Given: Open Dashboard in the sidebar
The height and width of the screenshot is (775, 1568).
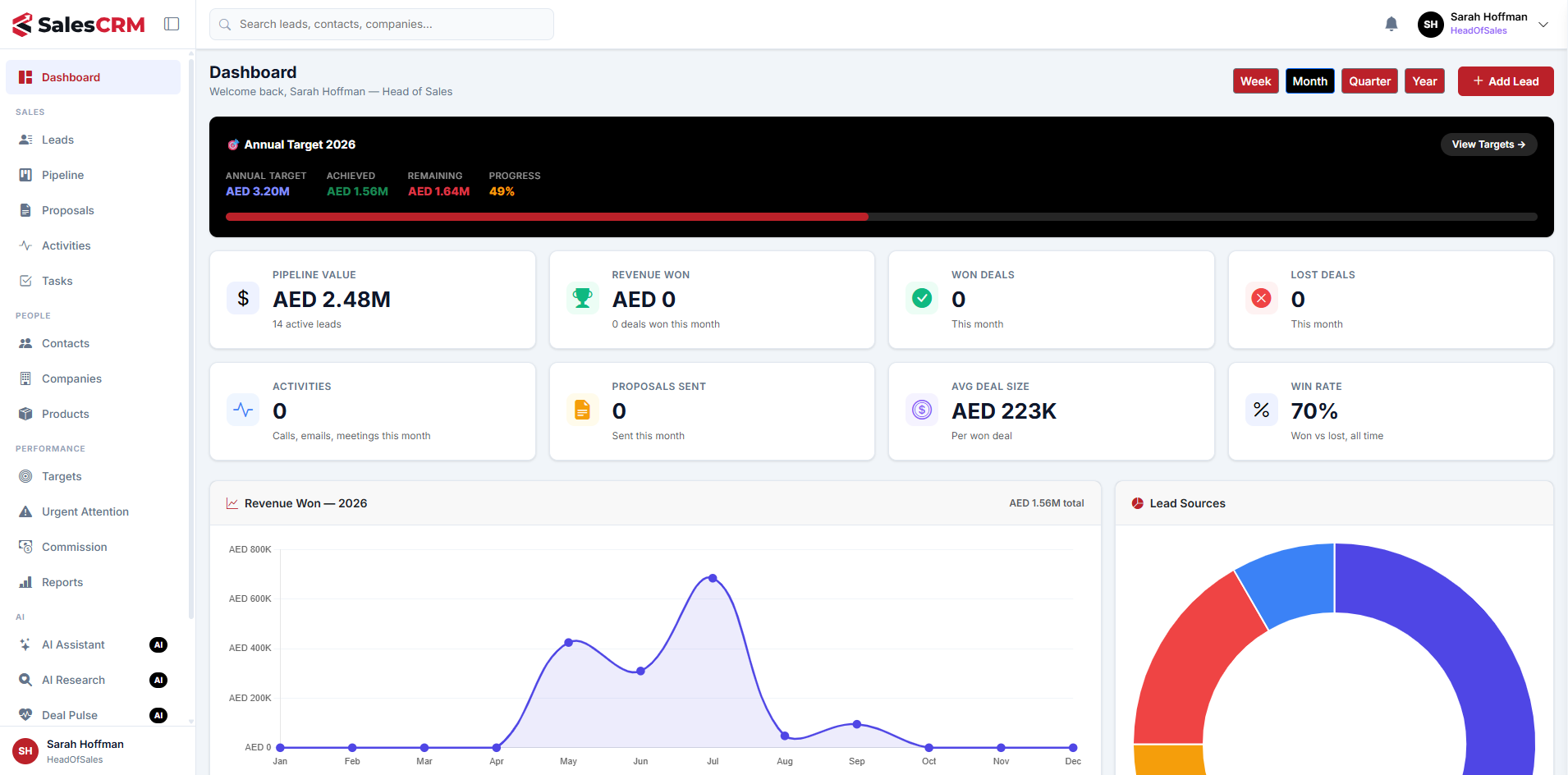Looking at the screenshot, I should (93, 77).
